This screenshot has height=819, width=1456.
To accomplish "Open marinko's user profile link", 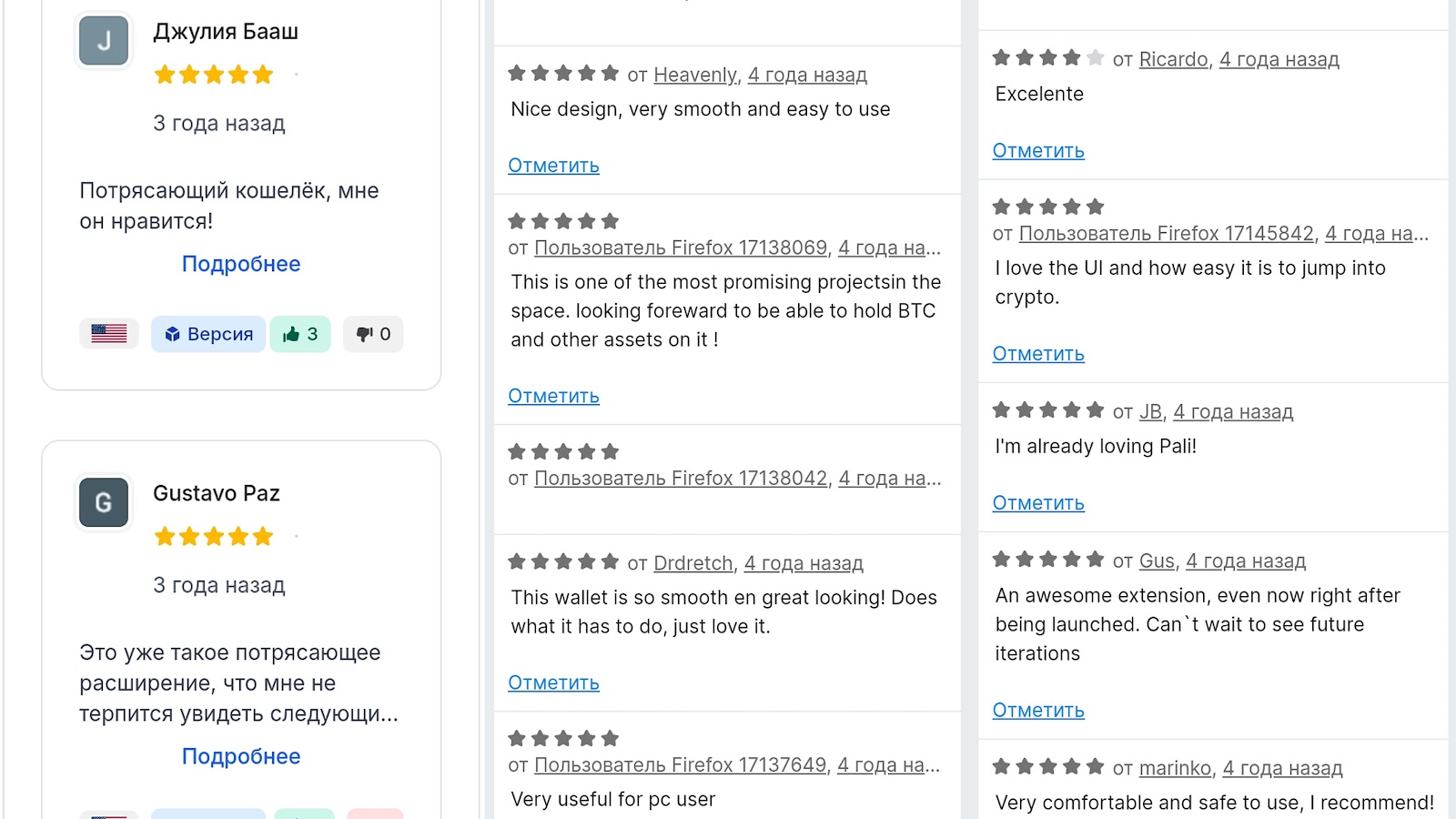I will point(1175,768).
